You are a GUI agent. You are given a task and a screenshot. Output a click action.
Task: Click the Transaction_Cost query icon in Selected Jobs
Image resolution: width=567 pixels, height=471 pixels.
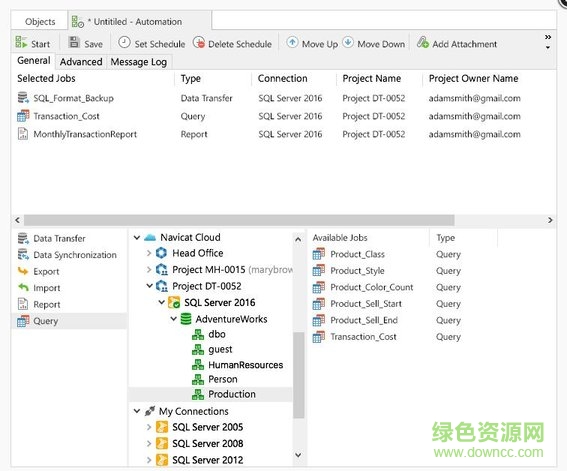pyautogui.click(x=23, y=116)
